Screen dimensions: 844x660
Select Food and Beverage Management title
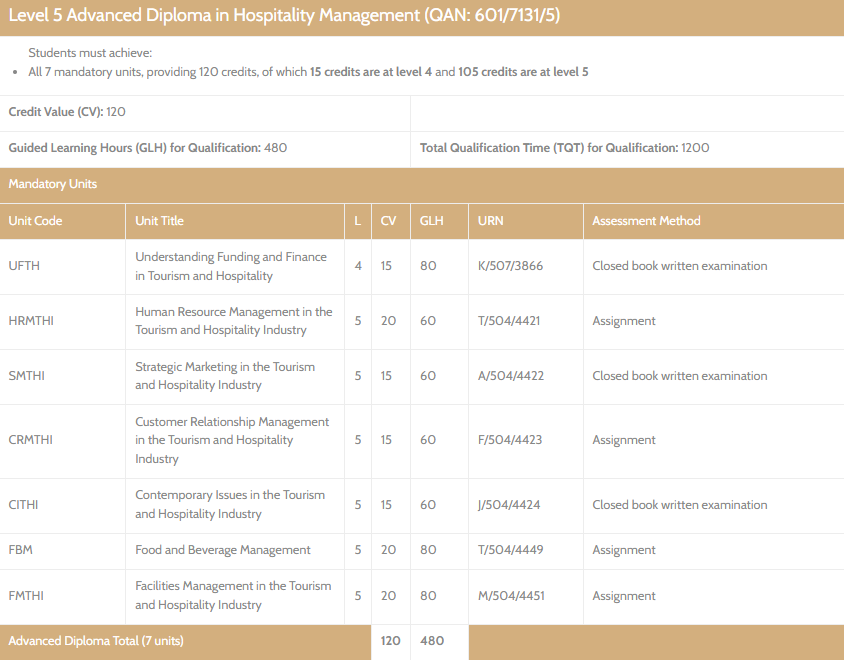point(223,550)
